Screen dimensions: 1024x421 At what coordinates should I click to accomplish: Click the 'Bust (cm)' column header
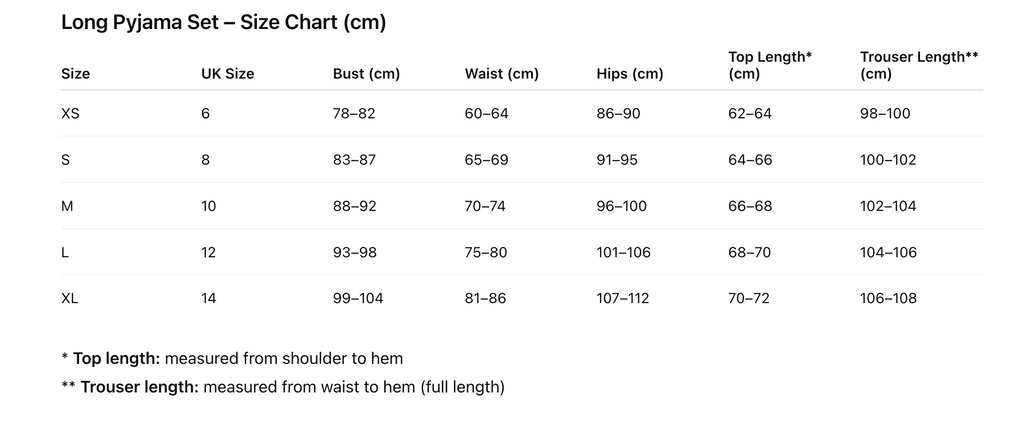pyautogui.click(x=366, y=73)
